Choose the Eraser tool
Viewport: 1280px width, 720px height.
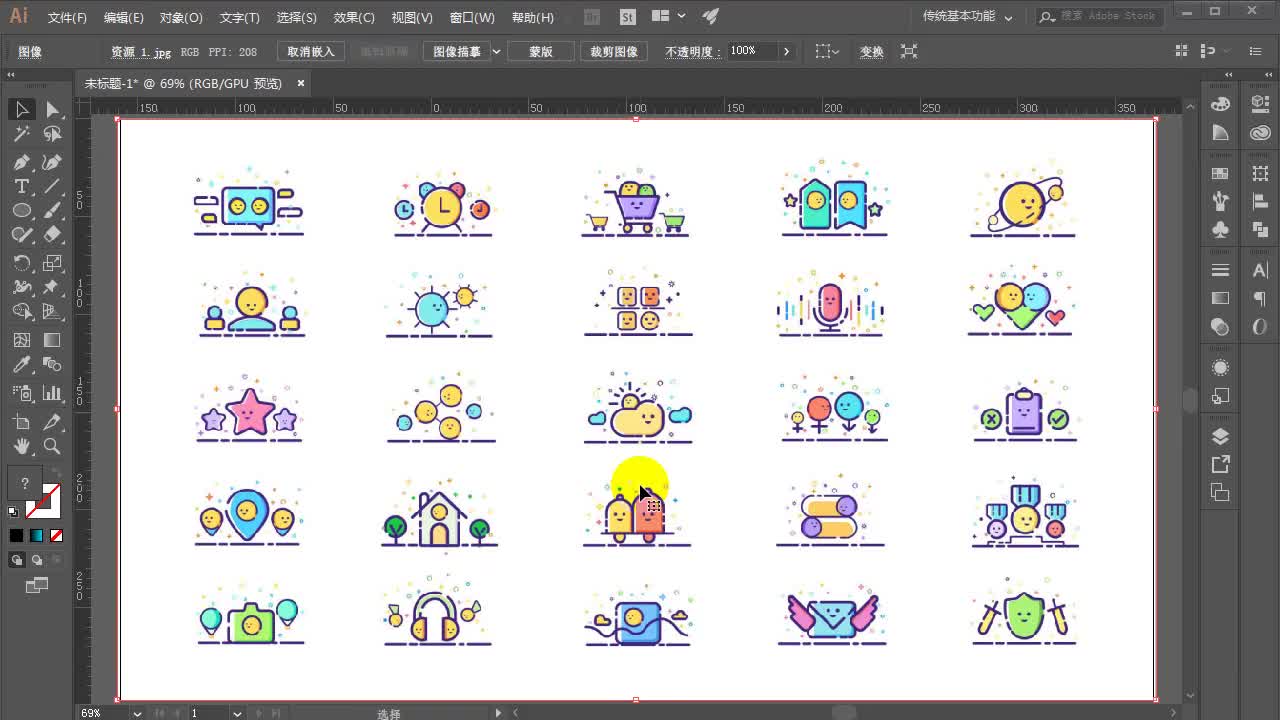(52, 236)
